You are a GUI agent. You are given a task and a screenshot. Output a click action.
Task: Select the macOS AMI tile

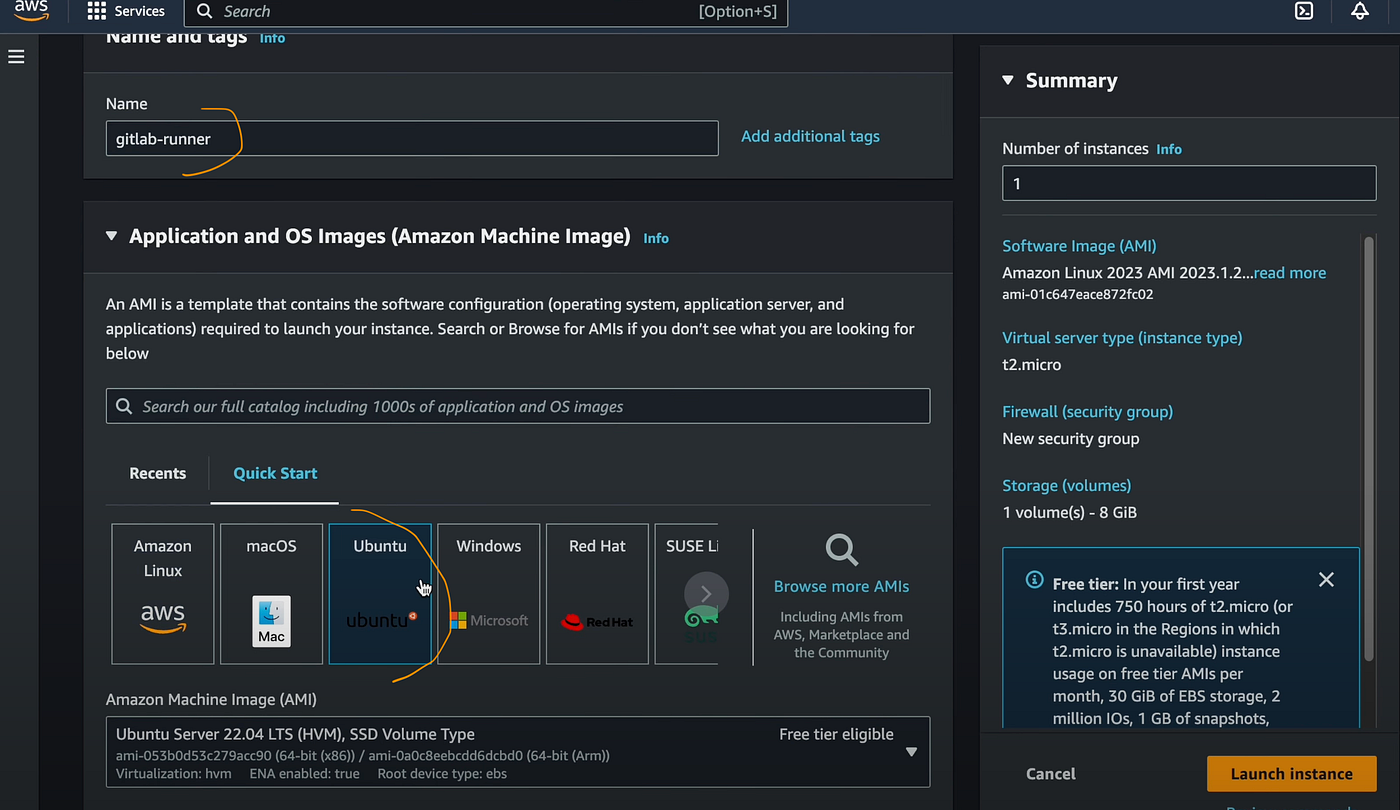click(271, 594)
